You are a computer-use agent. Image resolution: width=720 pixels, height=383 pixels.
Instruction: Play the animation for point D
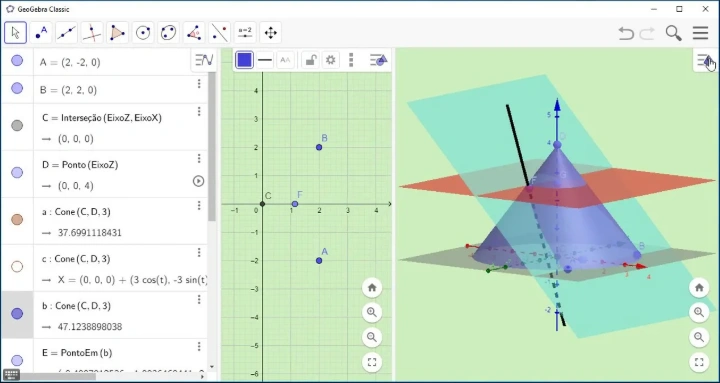pyautogui.click(x=198, y=181)
